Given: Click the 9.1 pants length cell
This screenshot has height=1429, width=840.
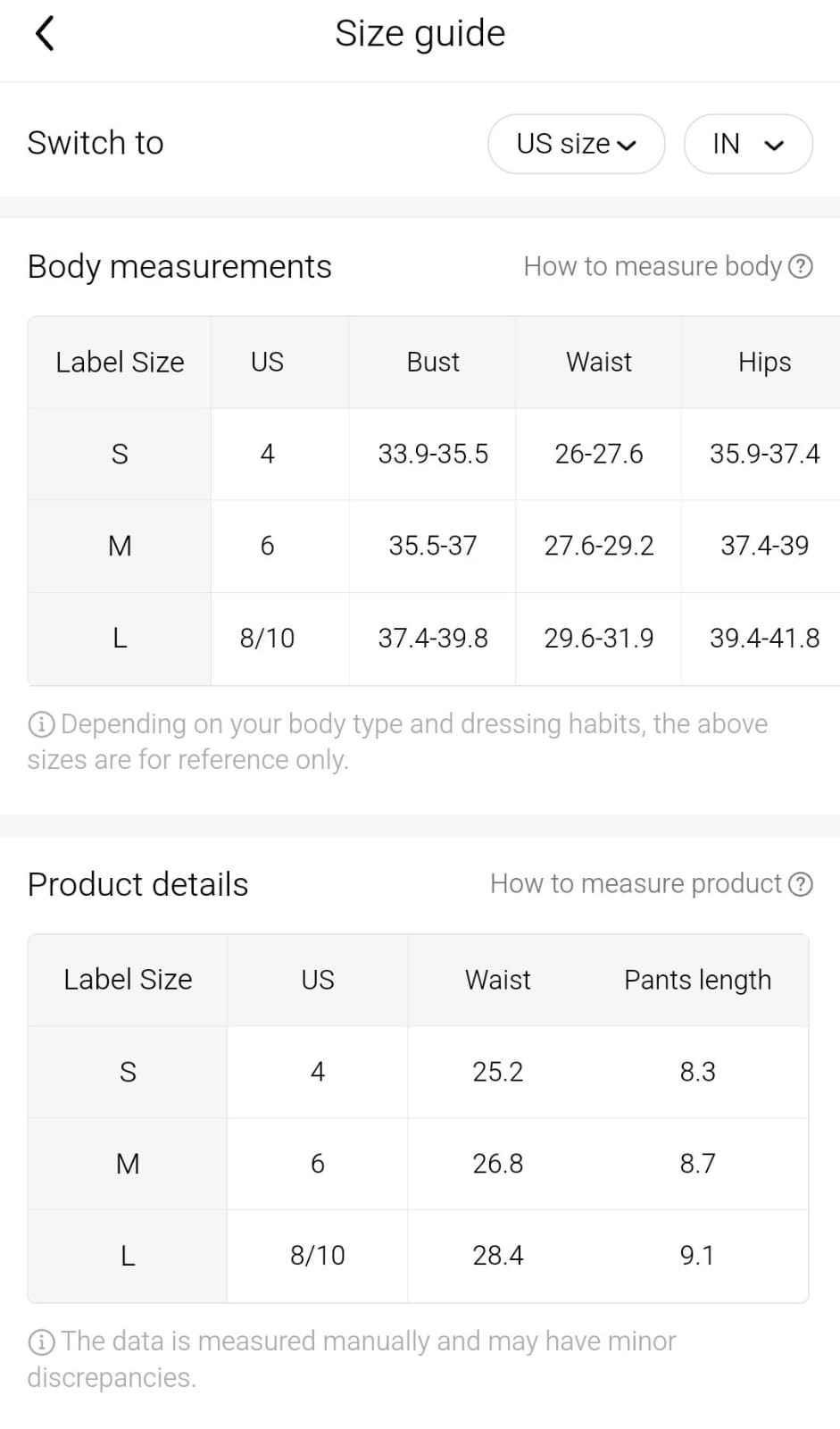Looking at the screenshot, I should (x=697, y=1256).
